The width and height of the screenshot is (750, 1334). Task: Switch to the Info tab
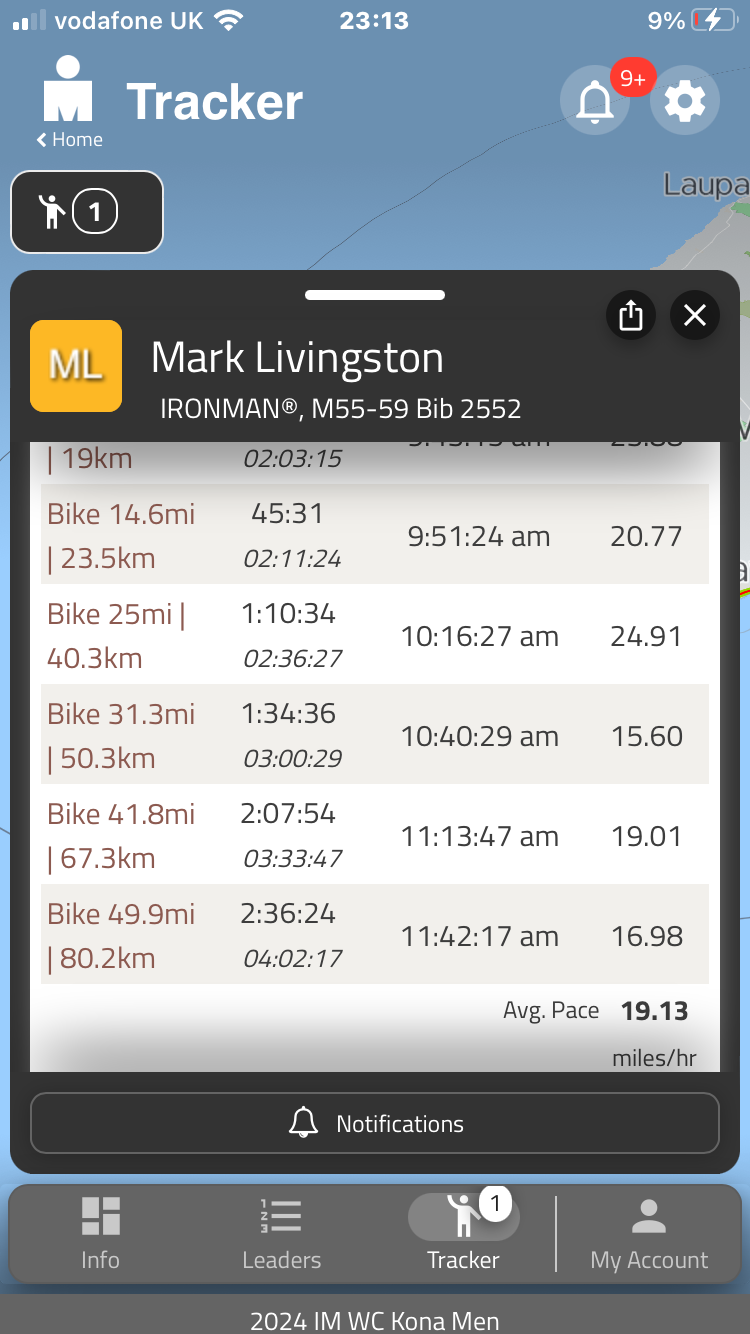100,1234
